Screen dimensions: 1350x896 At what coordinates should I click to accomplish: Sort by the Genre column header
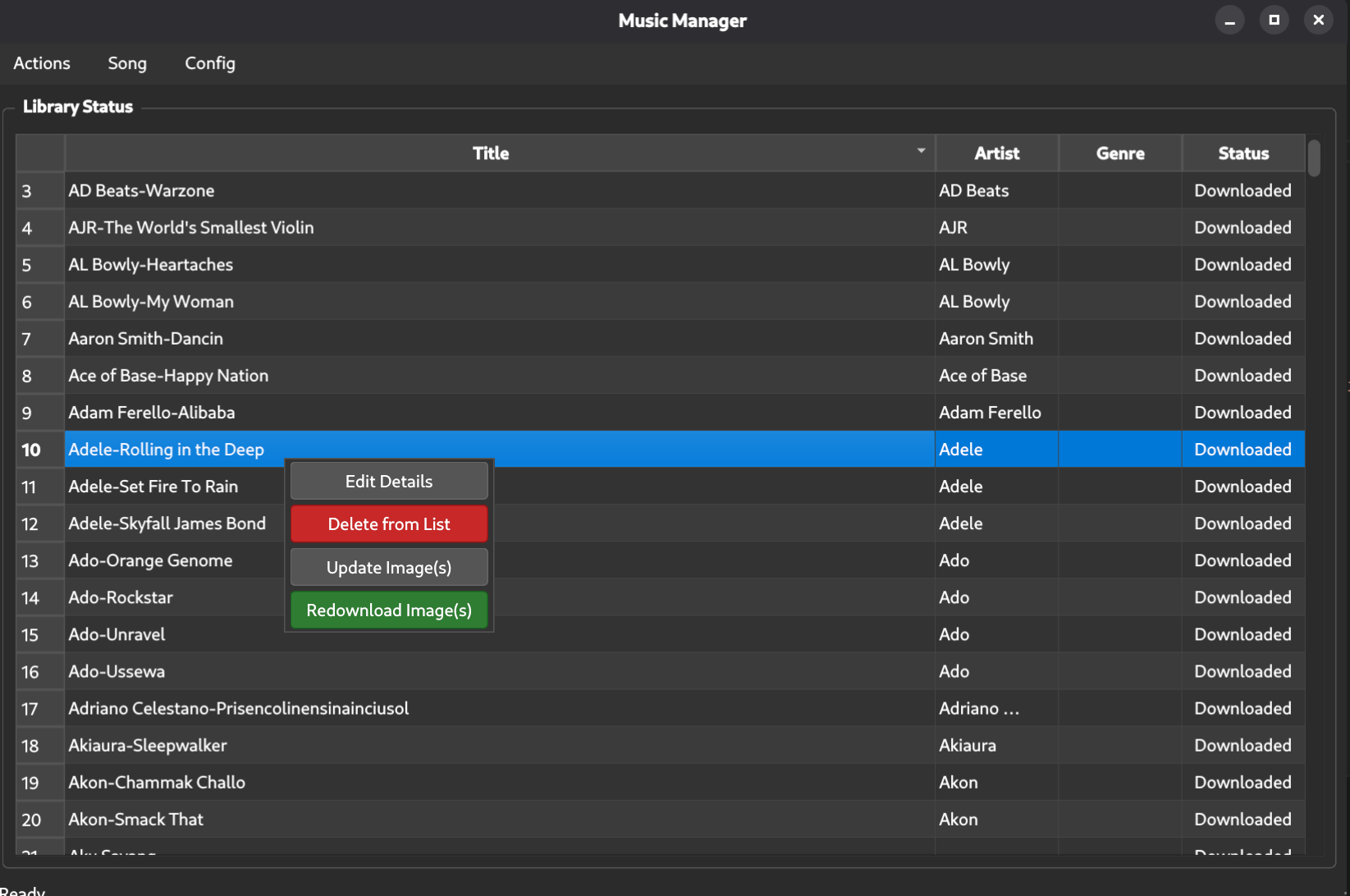(x=1119, y=153)
